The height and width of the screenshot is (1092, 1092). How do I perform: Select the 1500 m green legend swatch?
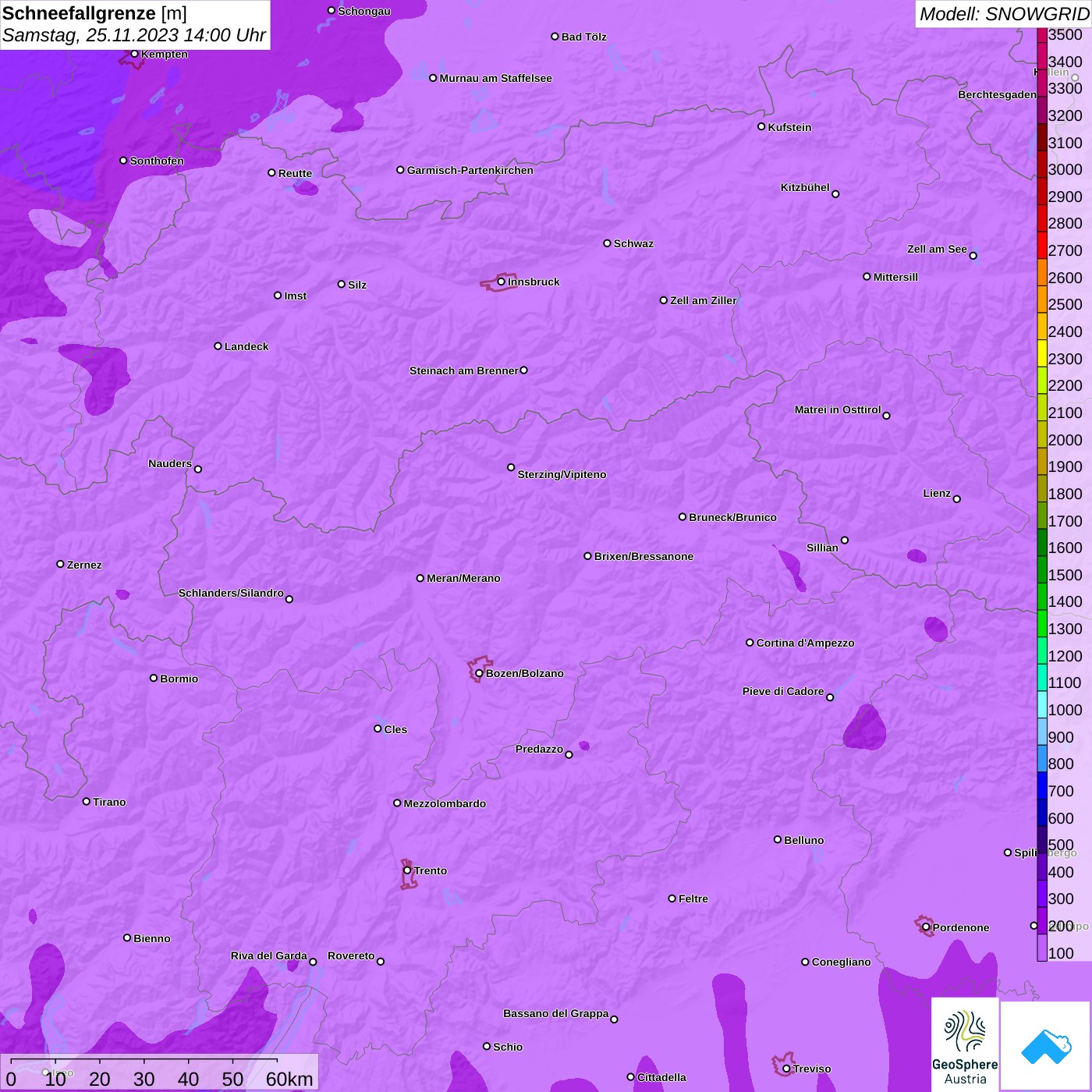click(1042, 569)
